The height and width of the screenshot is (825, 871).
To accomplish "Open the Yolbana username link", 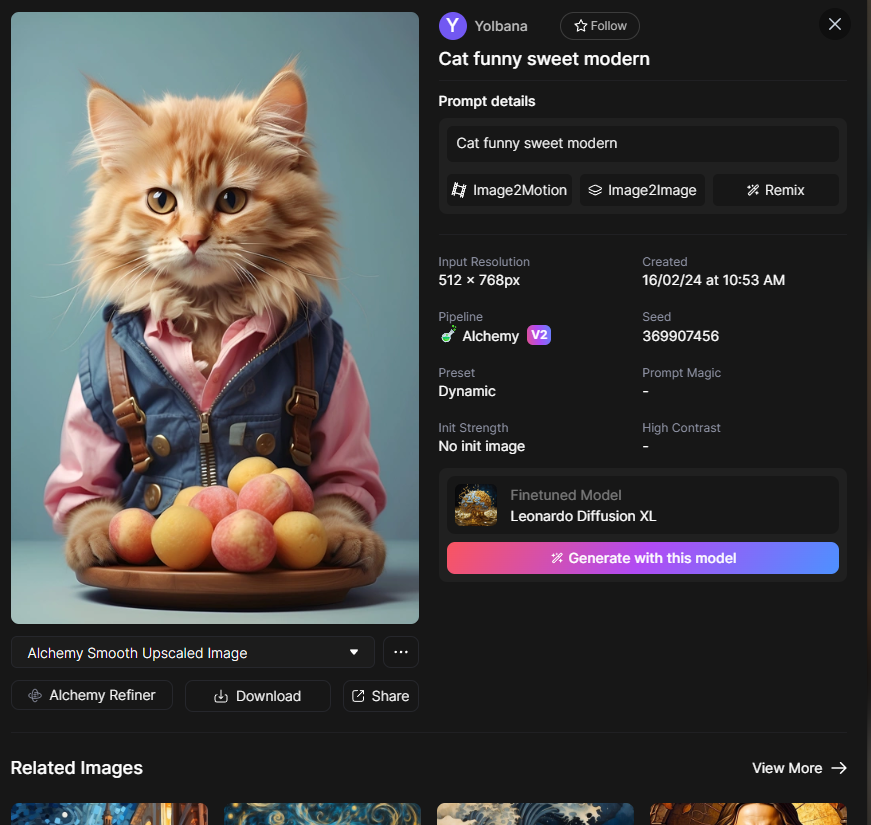I will point(500,26).
